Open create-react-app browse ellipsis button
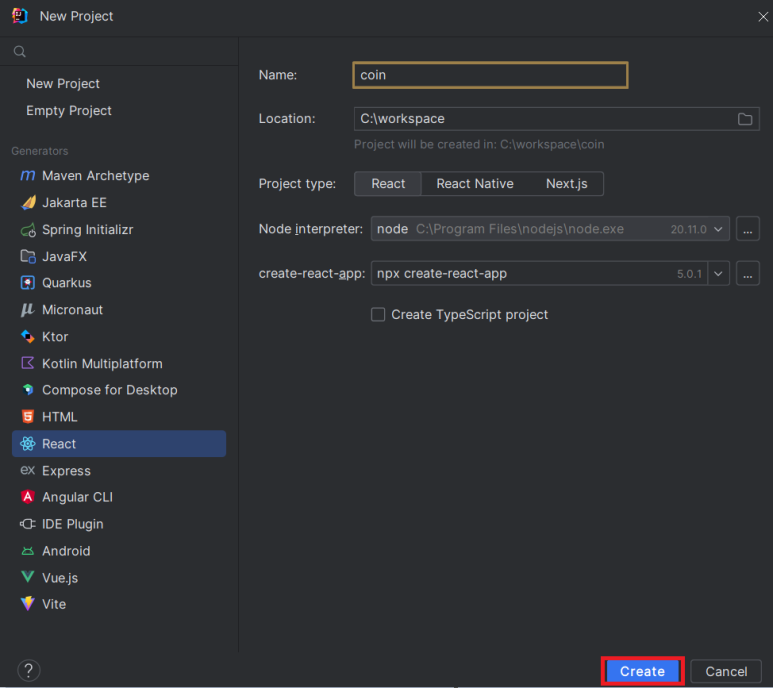The width and height of the screenshot is (773, 688). click(748, 274)
